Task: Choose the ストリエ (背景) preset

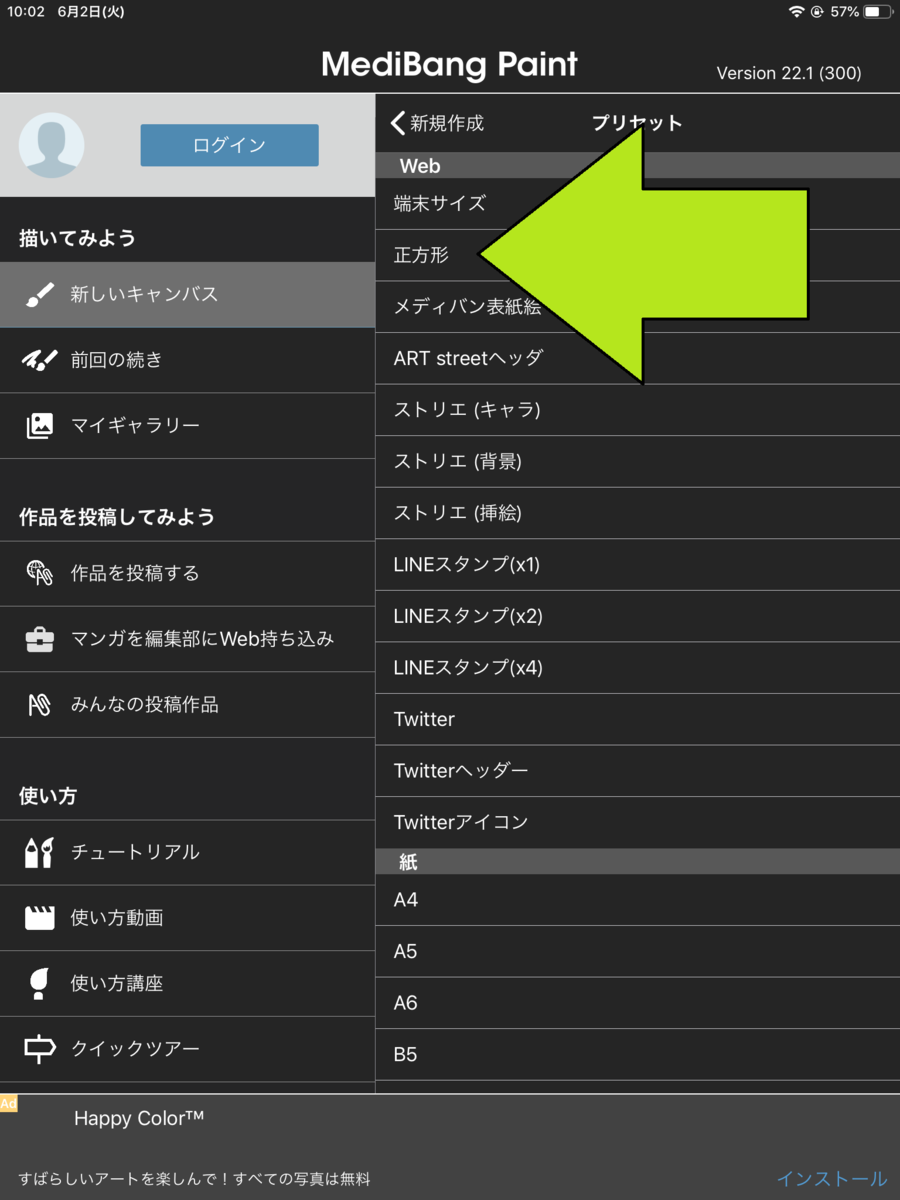Action: 638,462
